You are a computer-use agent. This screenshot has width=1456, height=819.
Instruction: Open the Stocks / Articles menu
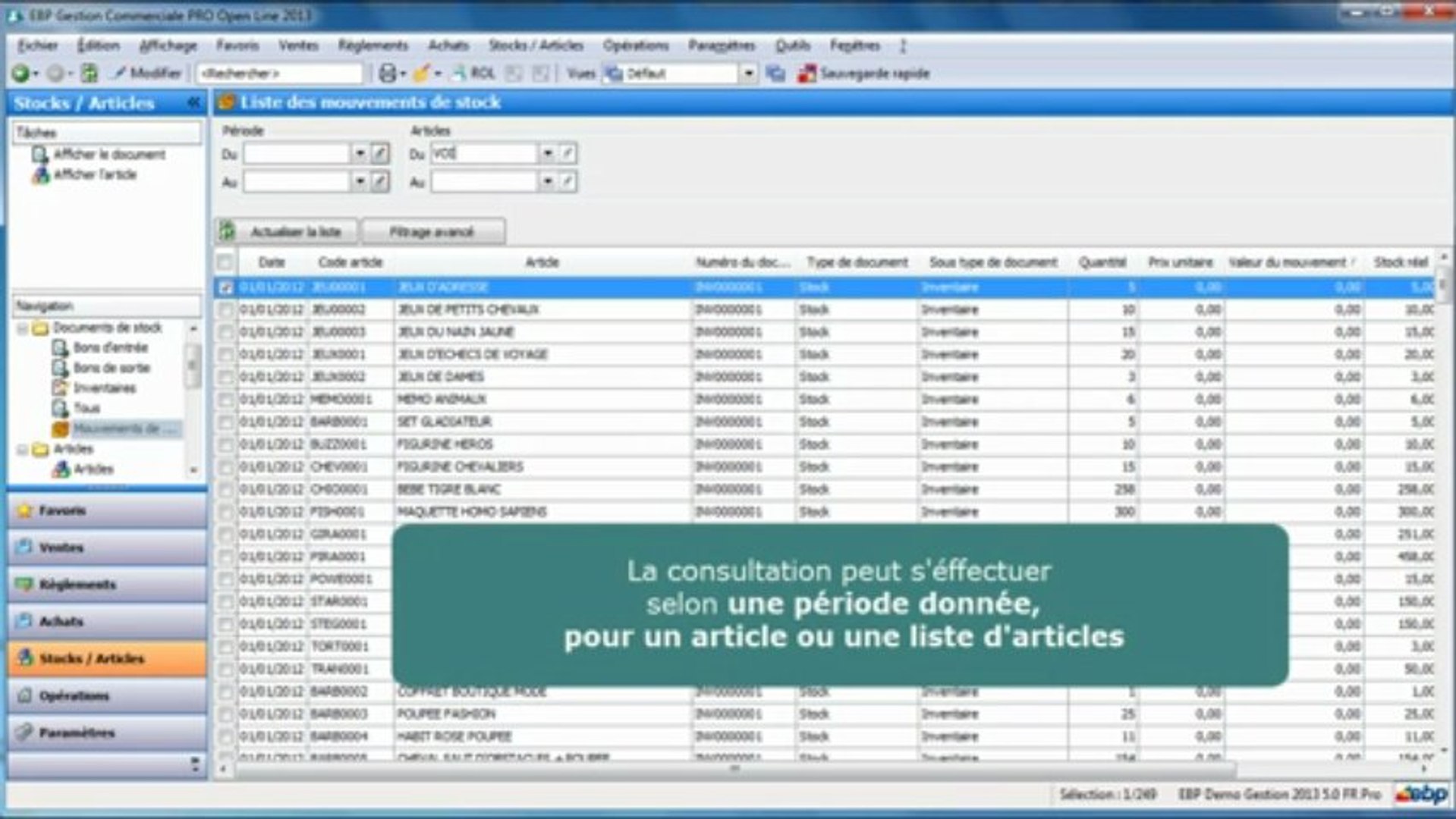536,45
